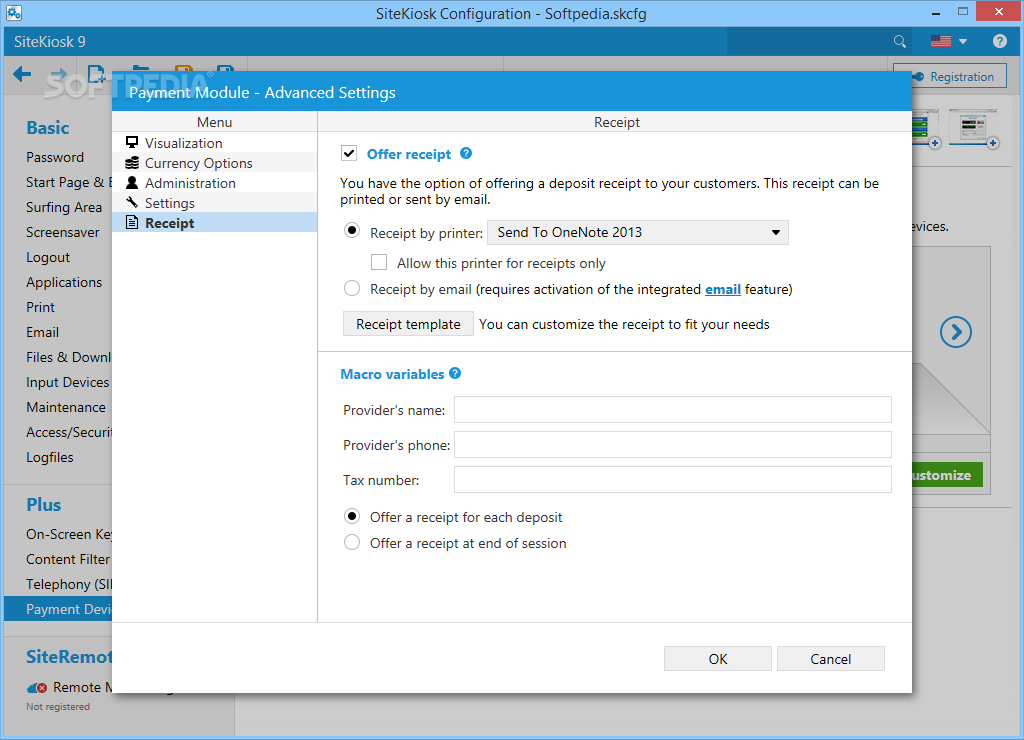Click the forward arrow in the main toolbar

(x=59, y=74)
